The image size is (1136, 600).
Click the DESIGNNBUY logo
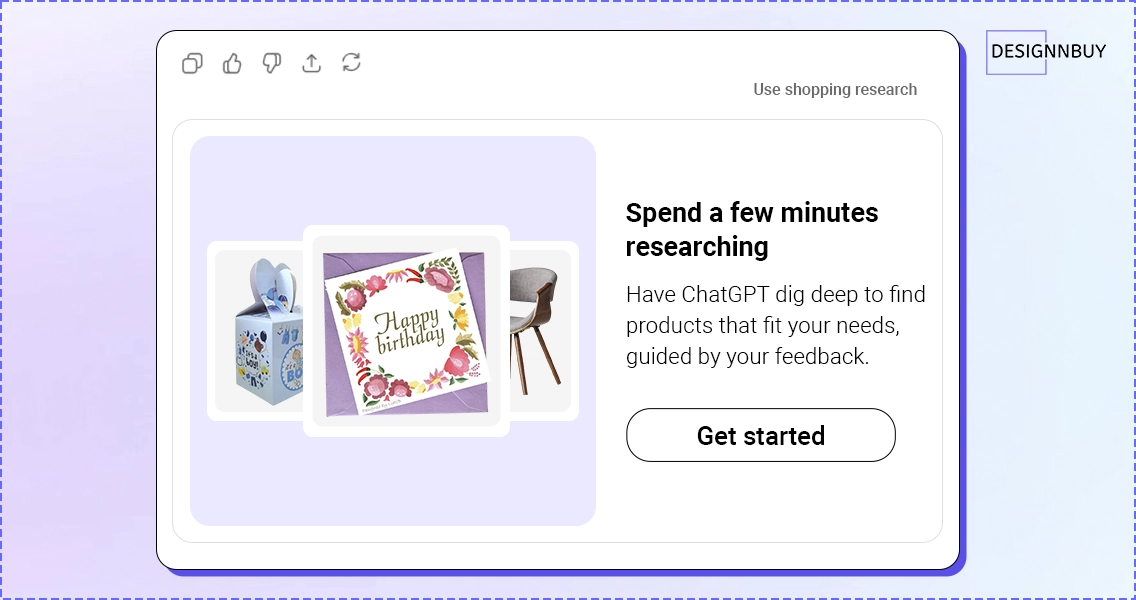[1047, 52]
